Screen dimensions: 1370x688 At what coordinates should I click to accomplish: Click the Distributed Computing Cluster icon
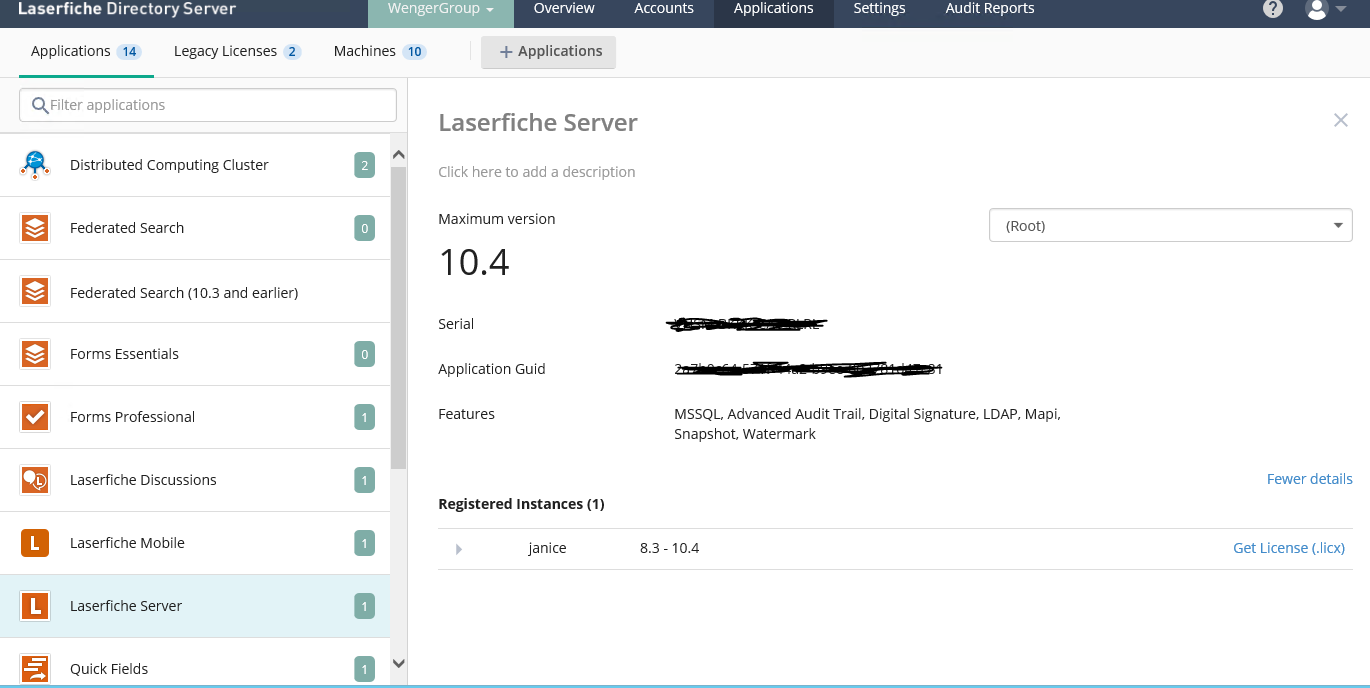tap(35, 165)
